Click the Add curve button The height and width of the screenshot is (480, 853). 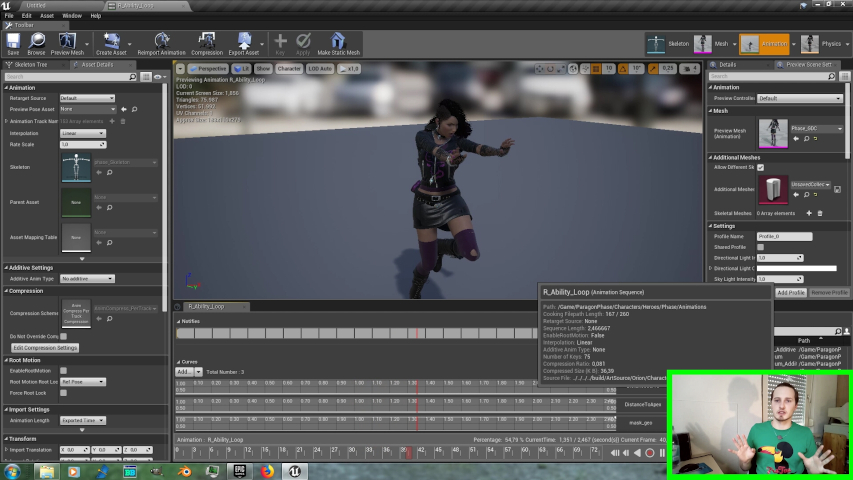tap(184, 372)
